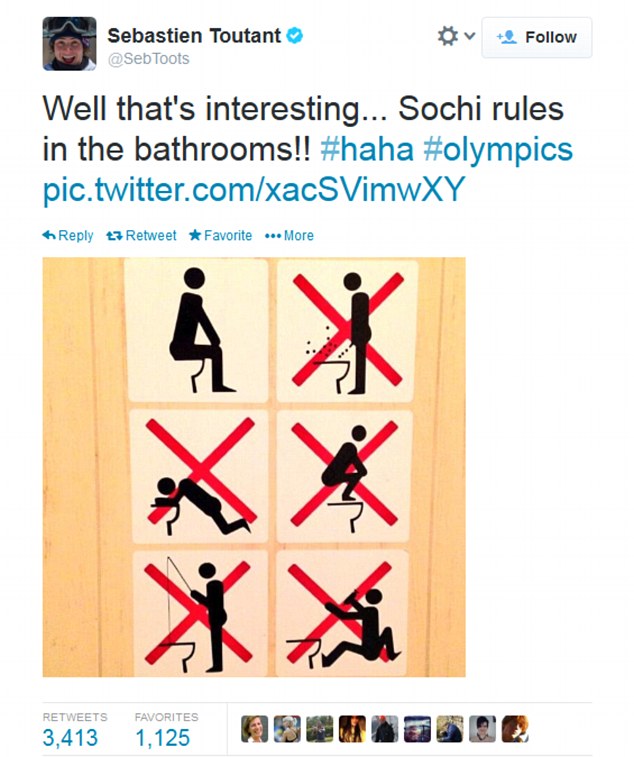Retweet this tweet
Viewport: 634px width, 757px height.
pos(141,236)
